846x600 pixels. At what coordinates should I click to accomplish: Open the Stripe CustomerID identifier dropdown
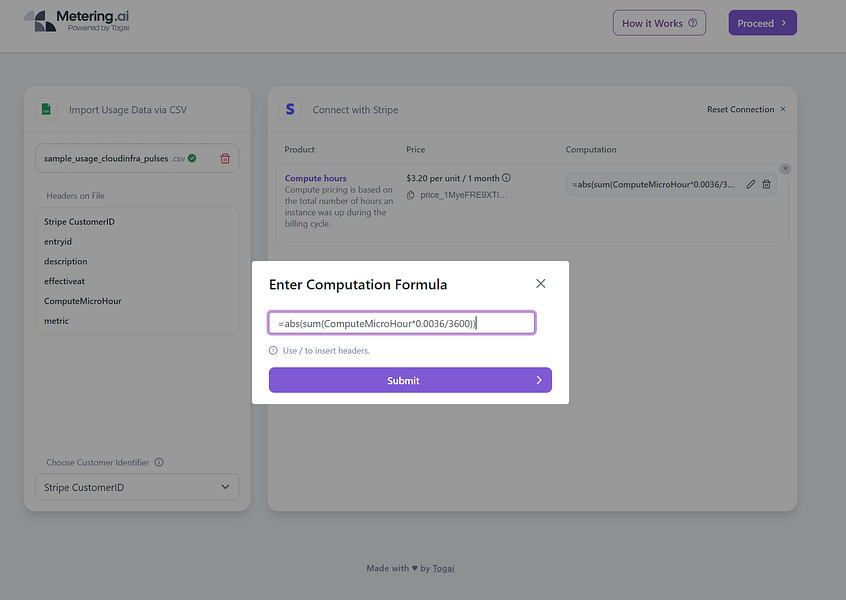pyautogui.click(x=136, y=487)
